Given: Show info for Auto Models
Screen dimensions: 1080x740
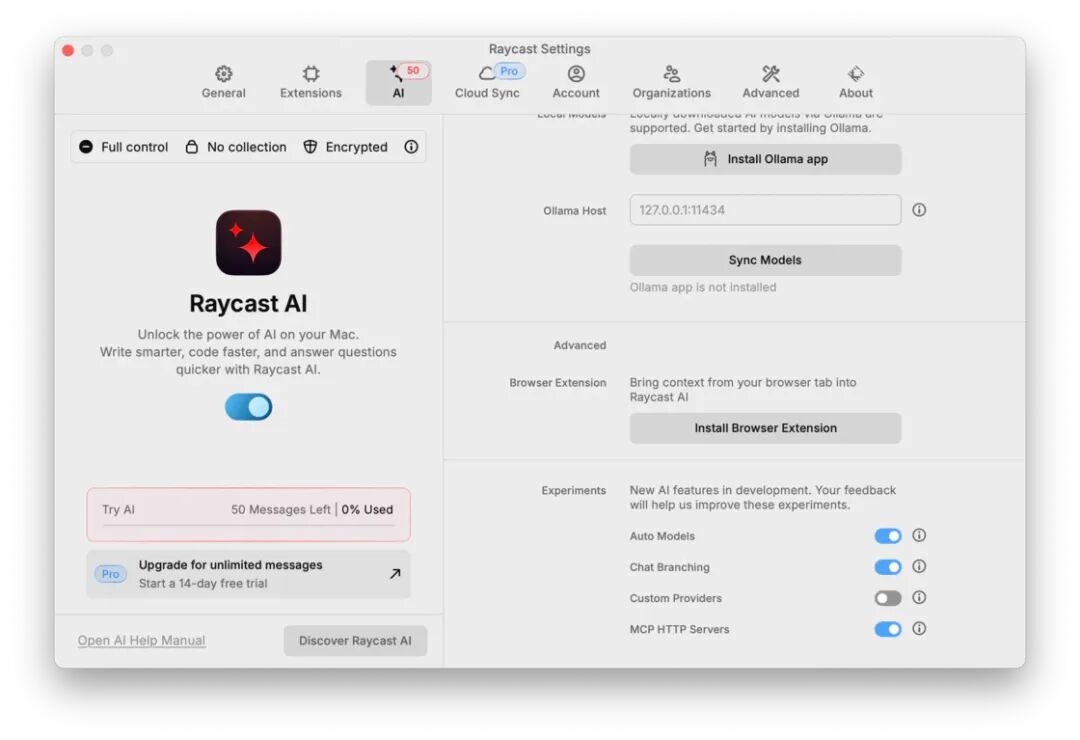Looking at the screenshot, I should click(920, 535).
